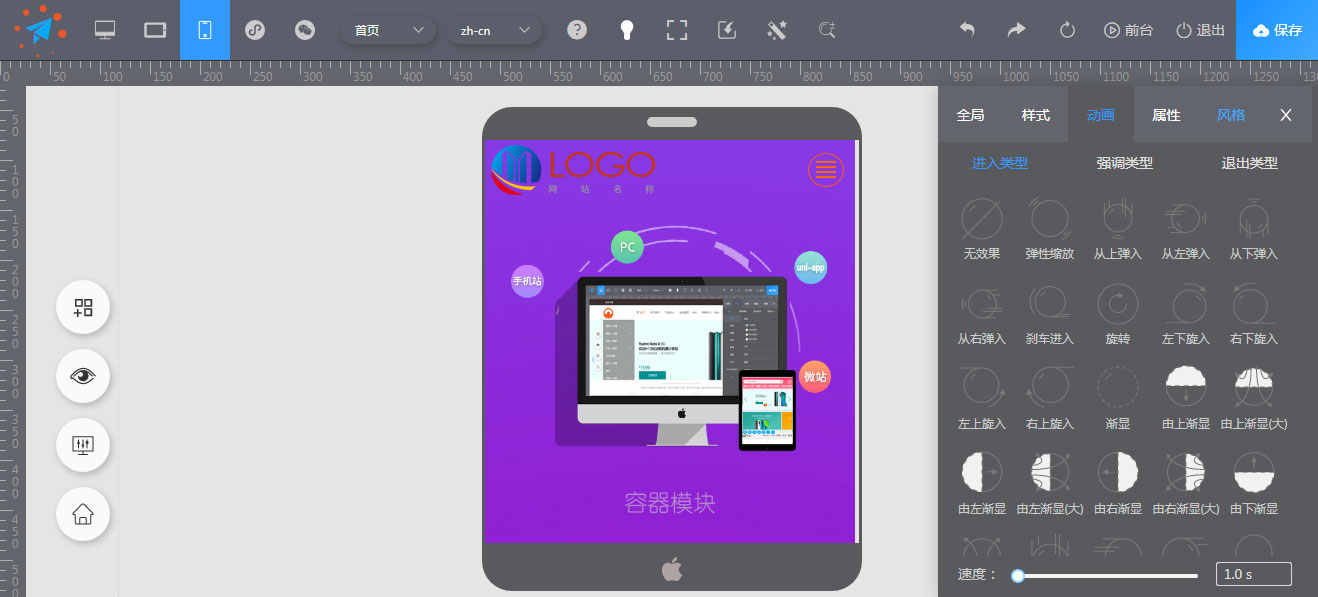Switch to tablet view mode

pyautogui.click(x=155, y=30)
